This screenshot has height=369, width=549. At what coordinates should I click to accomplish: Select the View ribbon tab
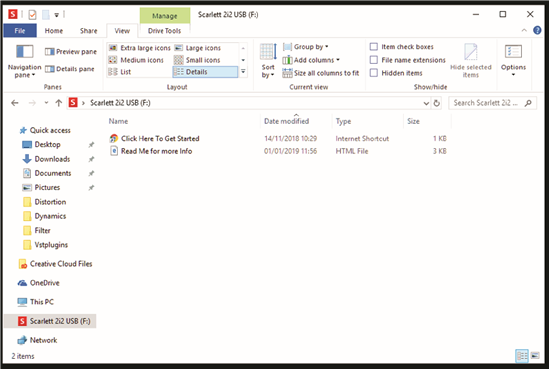coord(122,30)
